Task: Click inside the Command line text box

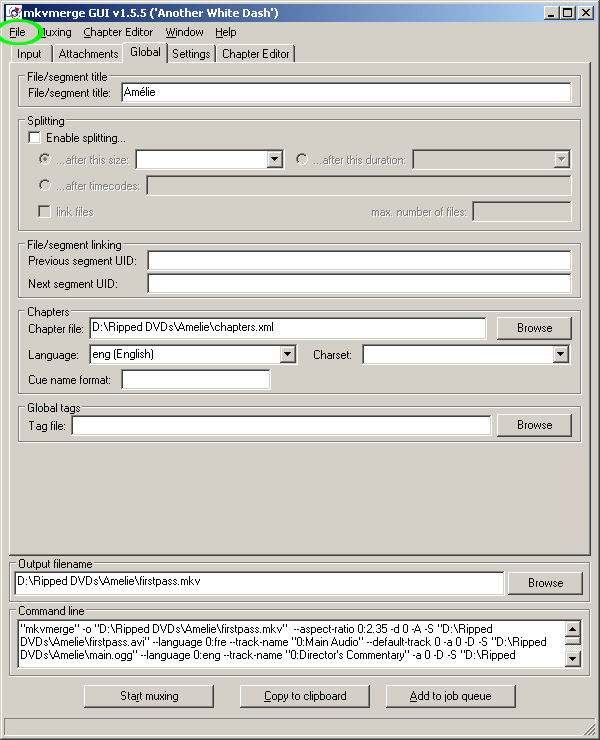Action: [x=292, y=643]
